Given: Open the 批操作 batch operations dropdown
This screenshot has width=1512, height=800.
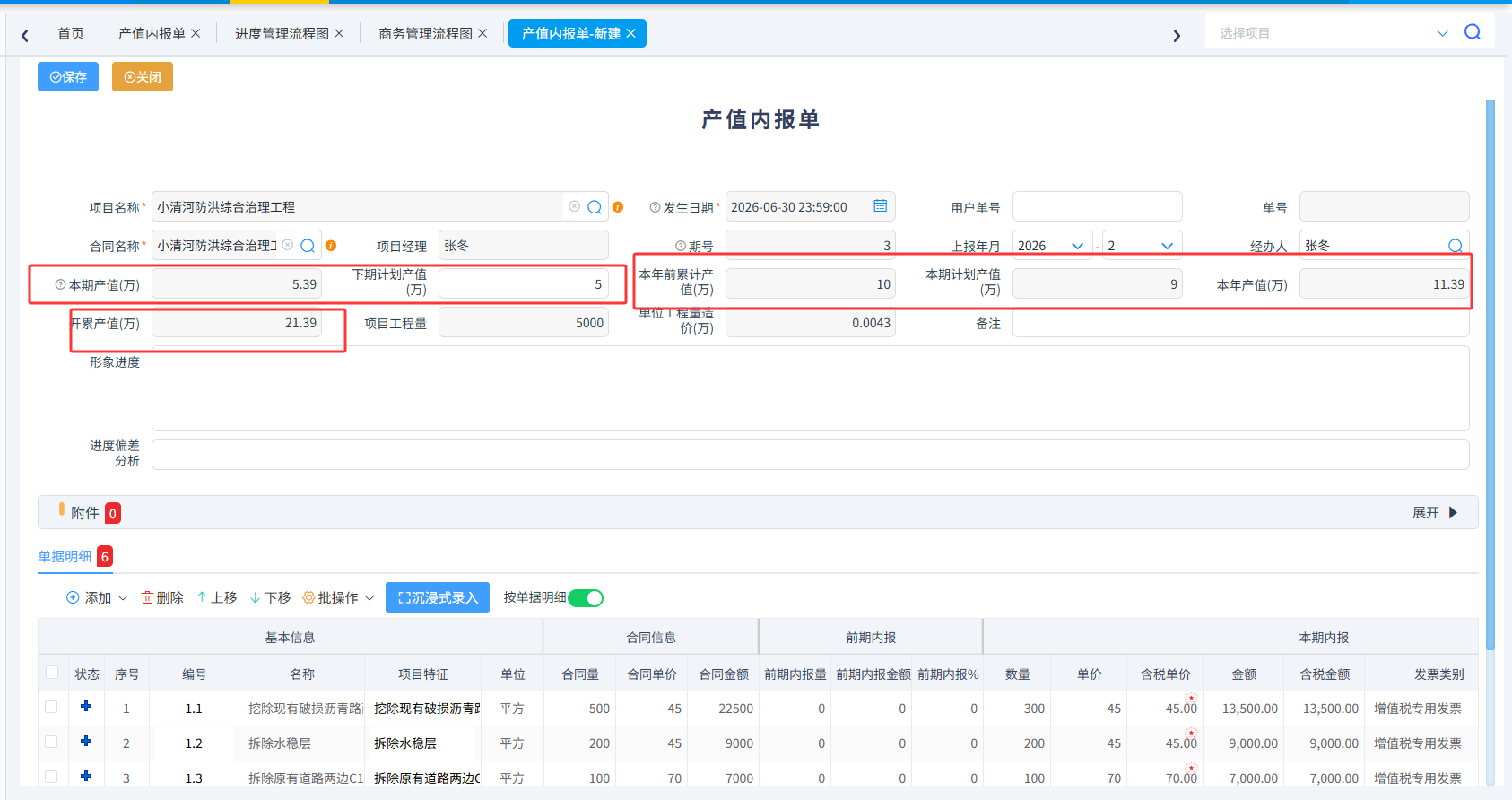Looking at the screenshot, I should [x=338, y=597].
